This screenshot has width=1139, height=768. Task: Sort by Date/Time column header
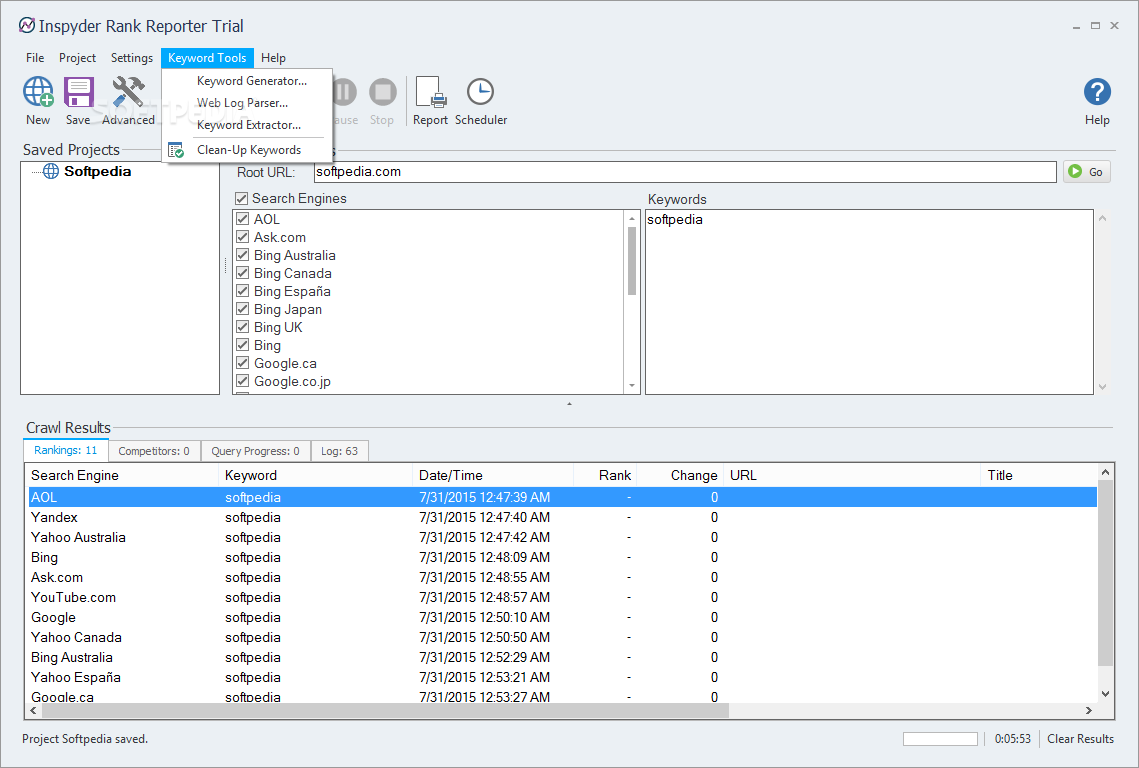coord(493,475)
